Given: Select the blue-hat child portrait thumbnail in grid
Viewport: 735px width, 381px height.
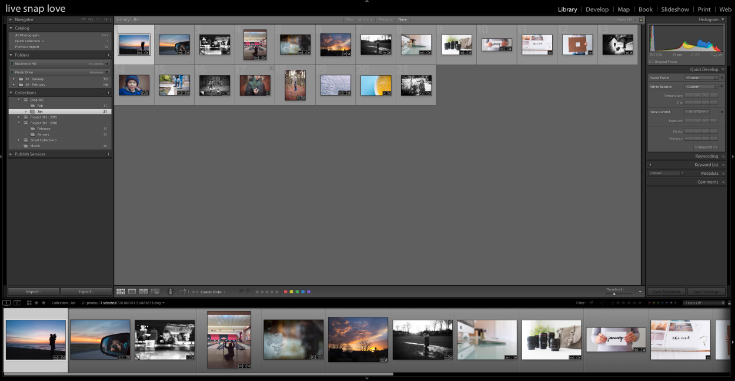Looking at the screenshot, I should (134, 85).
